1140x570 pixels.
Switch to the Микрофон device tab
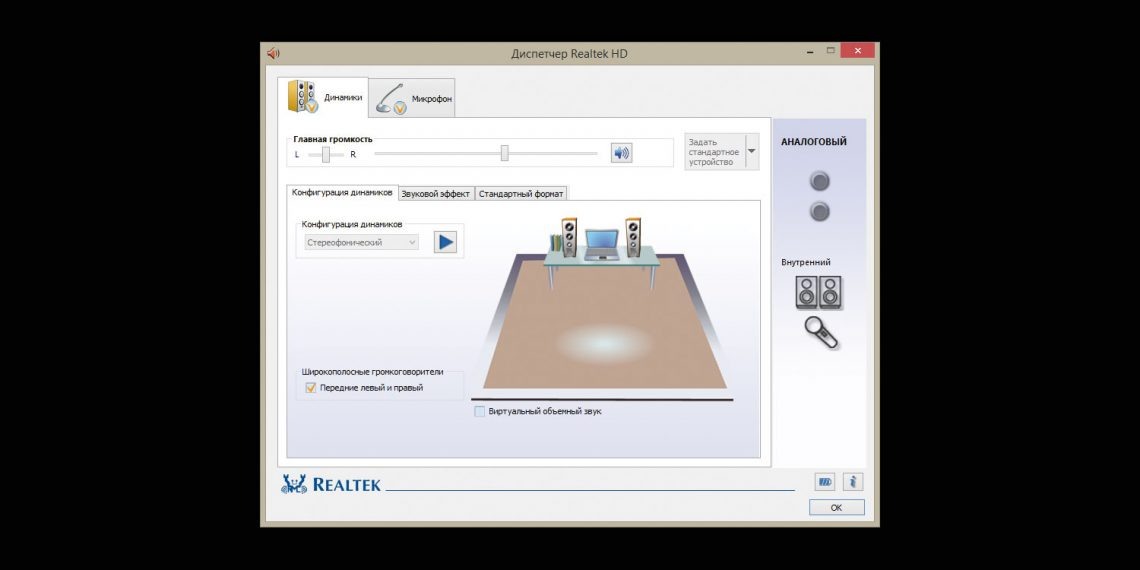[x=412, y=97]
